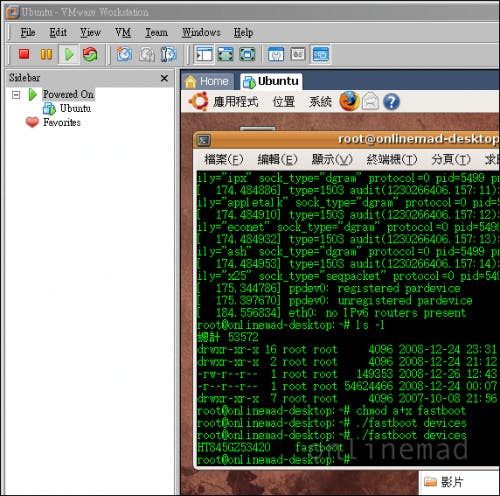Screen dimensions: 500x496
Task: Click the VMware Workstation title bar icon
Action: [13, 12]
